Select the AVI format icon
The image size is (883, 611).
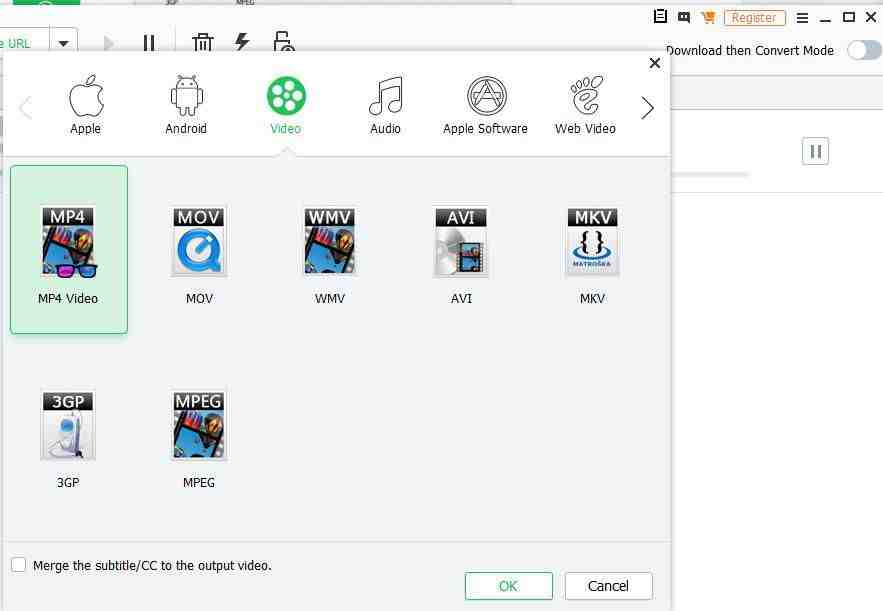pyautogui.click(x=461, y=242)
